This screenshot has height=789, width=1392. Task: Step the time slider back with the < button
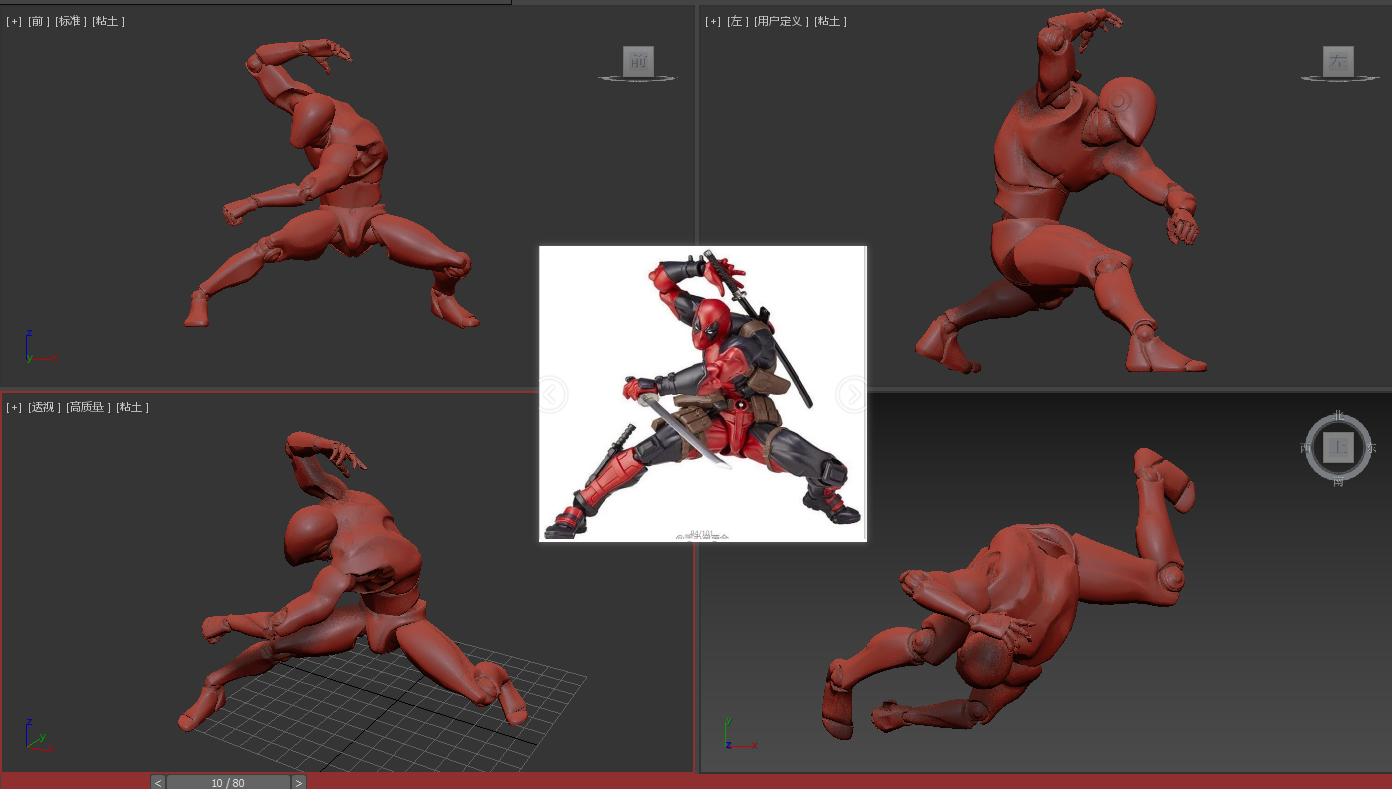point(158,782)
